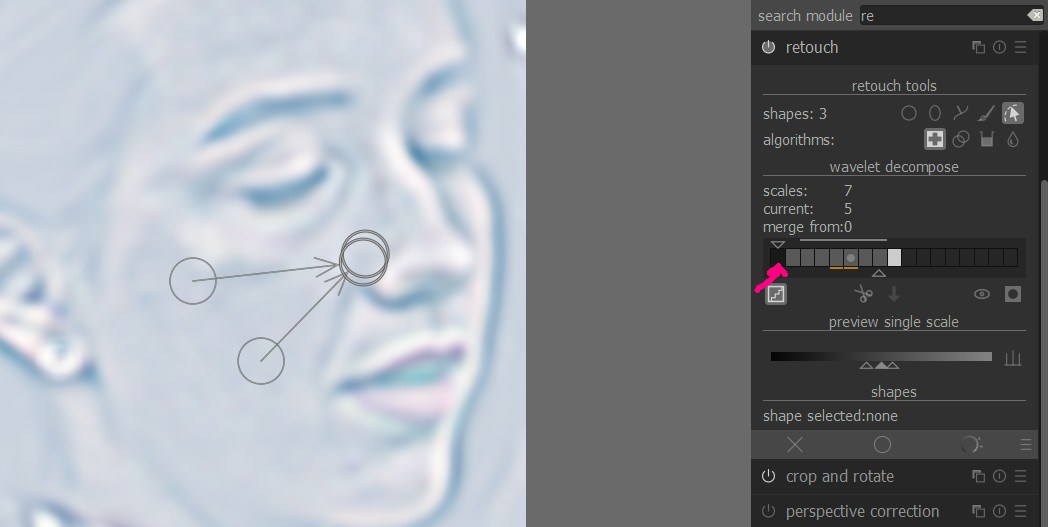Click the paste shapes down-arrow icon
Image resolution: width=1048 pixels, height=527 pixels.
(894, 294)
